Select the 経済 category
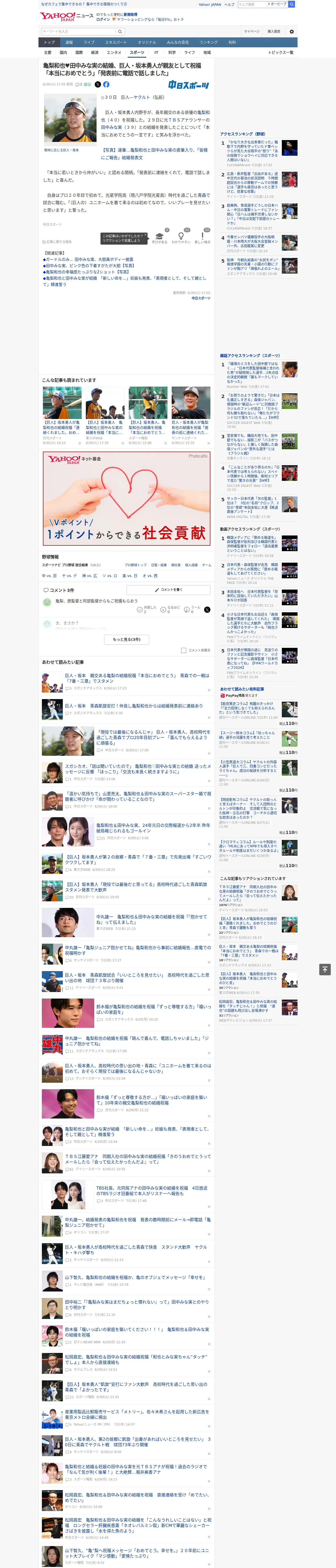The image size is (336, 1568). click(95, 53)
